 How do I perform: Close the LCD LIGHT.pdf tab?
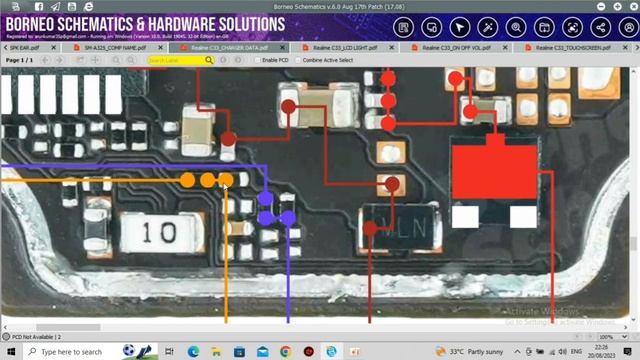[x=391, y=48]
